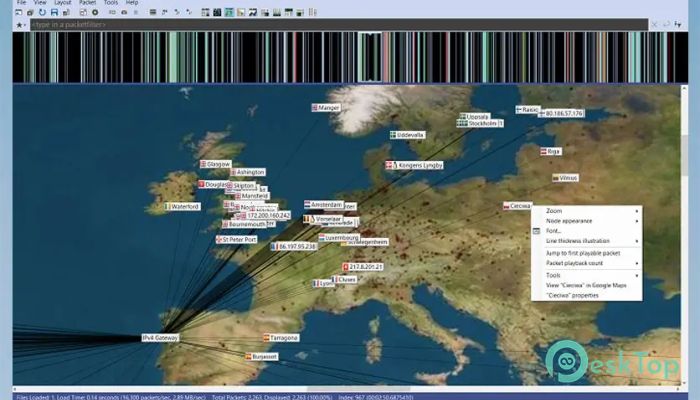
Task: Open the Layout menu in menu bar
Action: 63,3
